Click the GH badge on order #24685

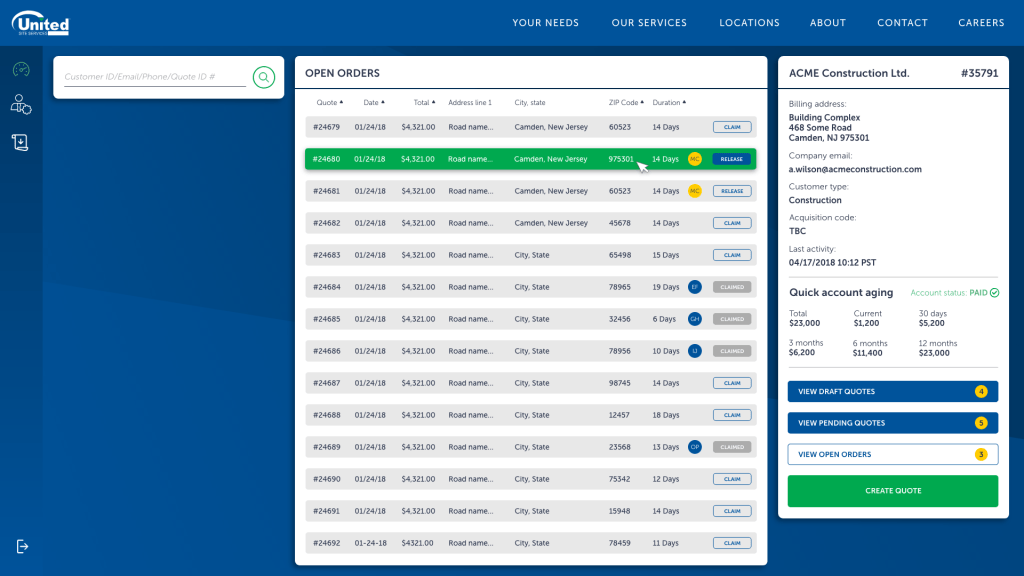pyautogui.click(x=695, y=319)
